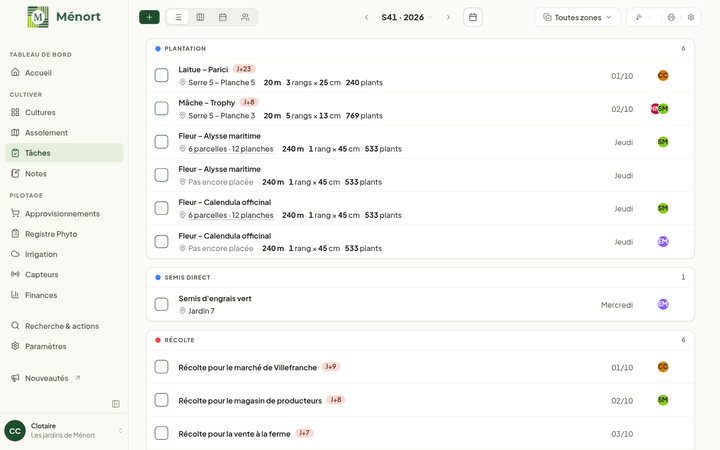720x450 pixels.
Task: Collapse the Récolte section header
Action: (x=420, y=340)
